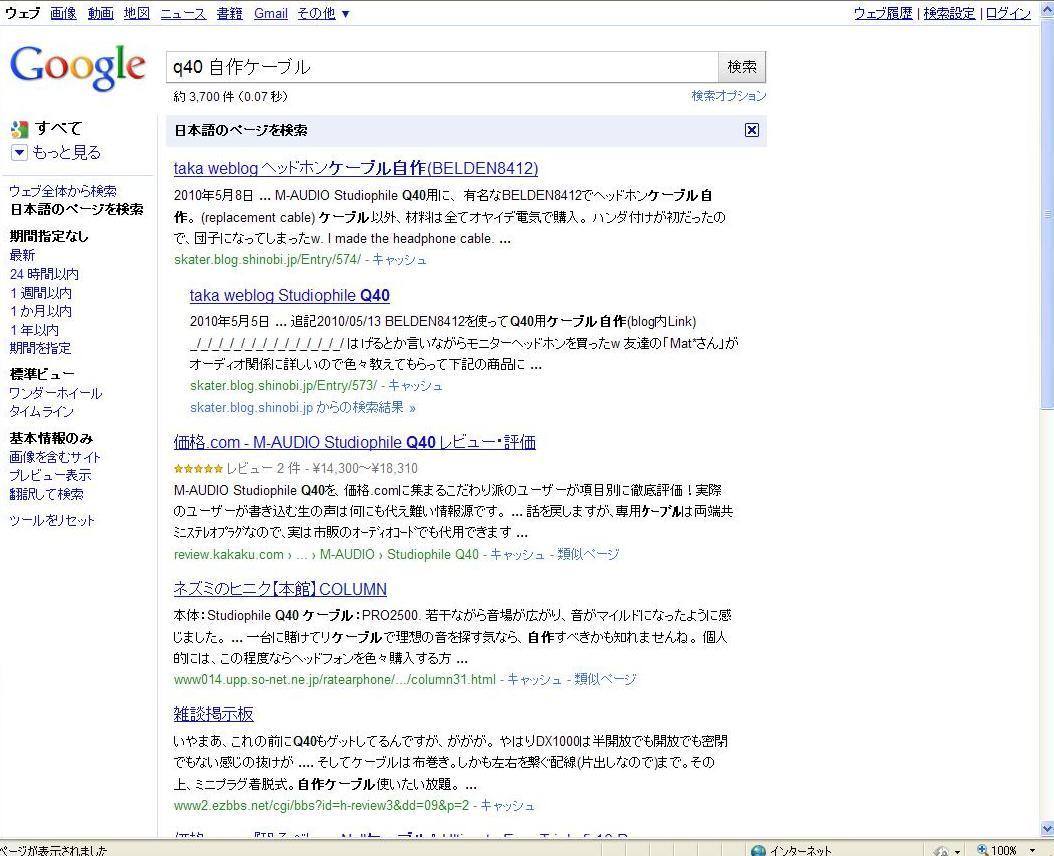This screenshot has width=1054, height=856.
Task: Switch to タイムライン view
Action: click(42, 411)
